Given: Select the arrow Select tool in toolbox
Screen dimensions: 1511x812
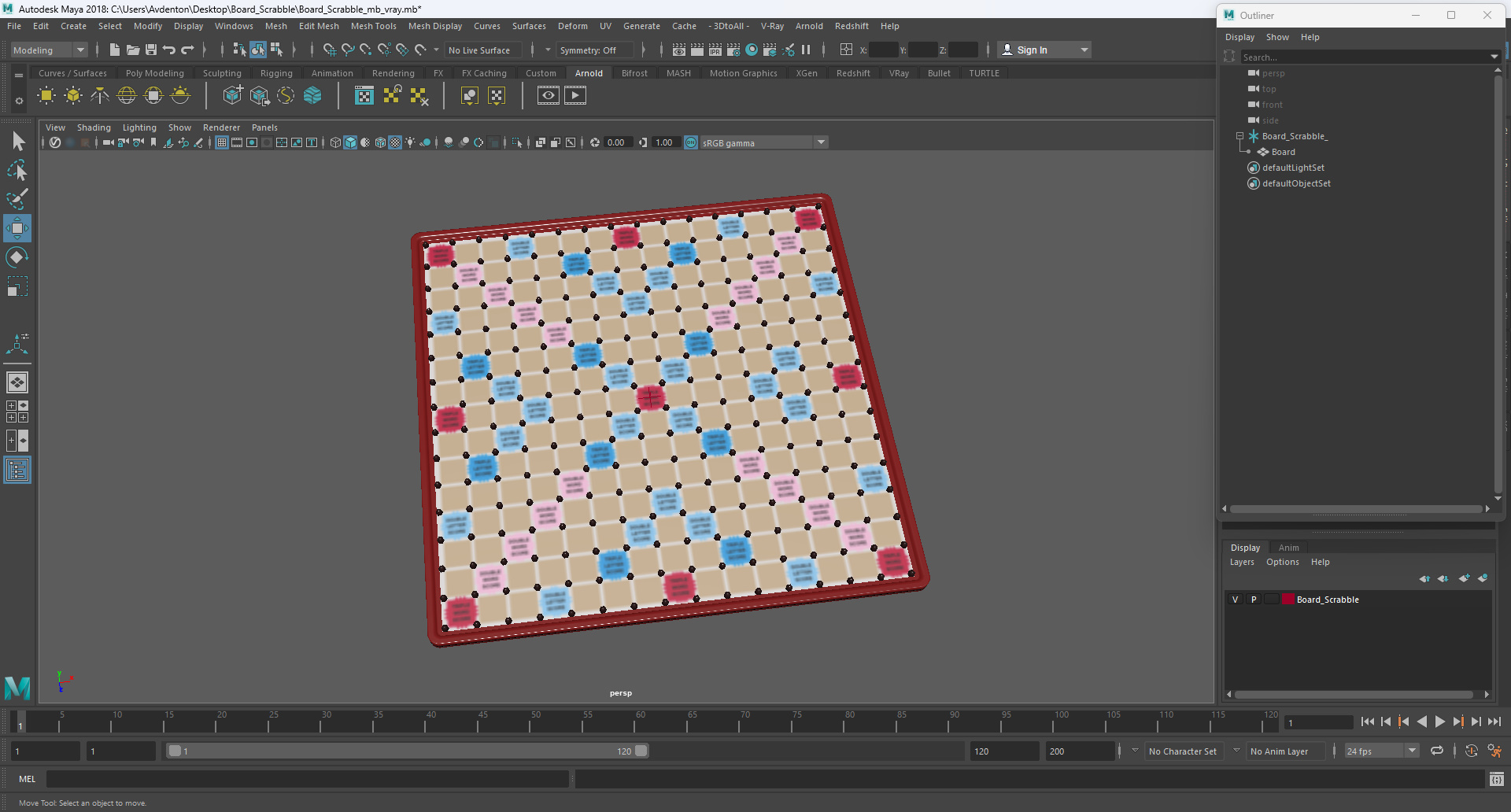Looking at the screenshot, I should (x=17, y=142).
